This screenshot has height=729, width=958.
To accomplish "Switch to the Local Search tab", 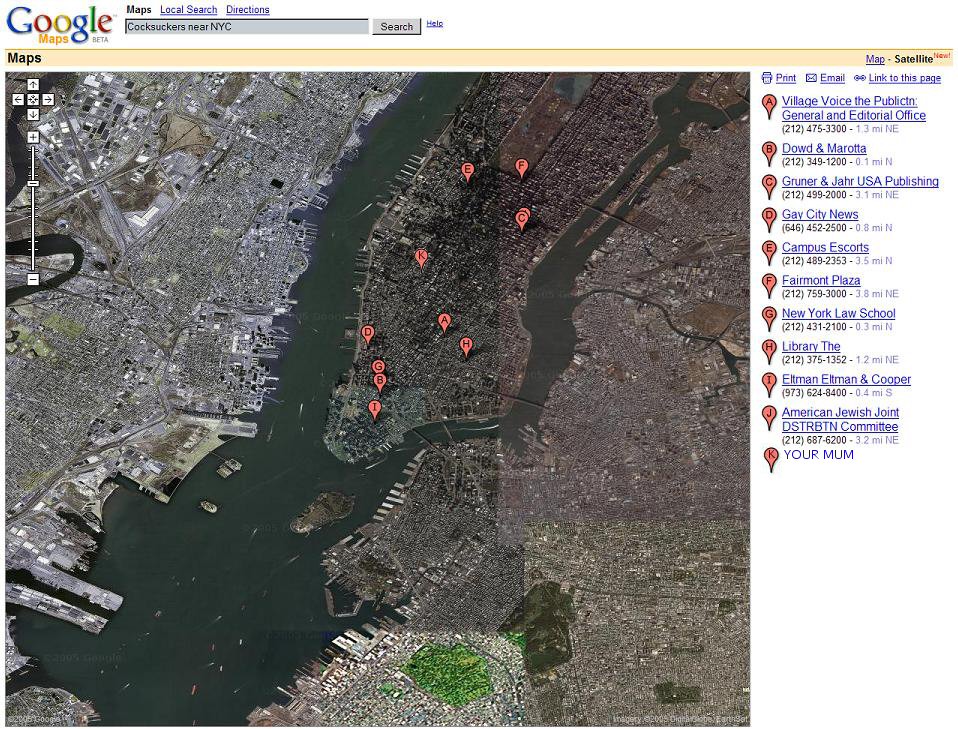I will (x=189, y=10).
